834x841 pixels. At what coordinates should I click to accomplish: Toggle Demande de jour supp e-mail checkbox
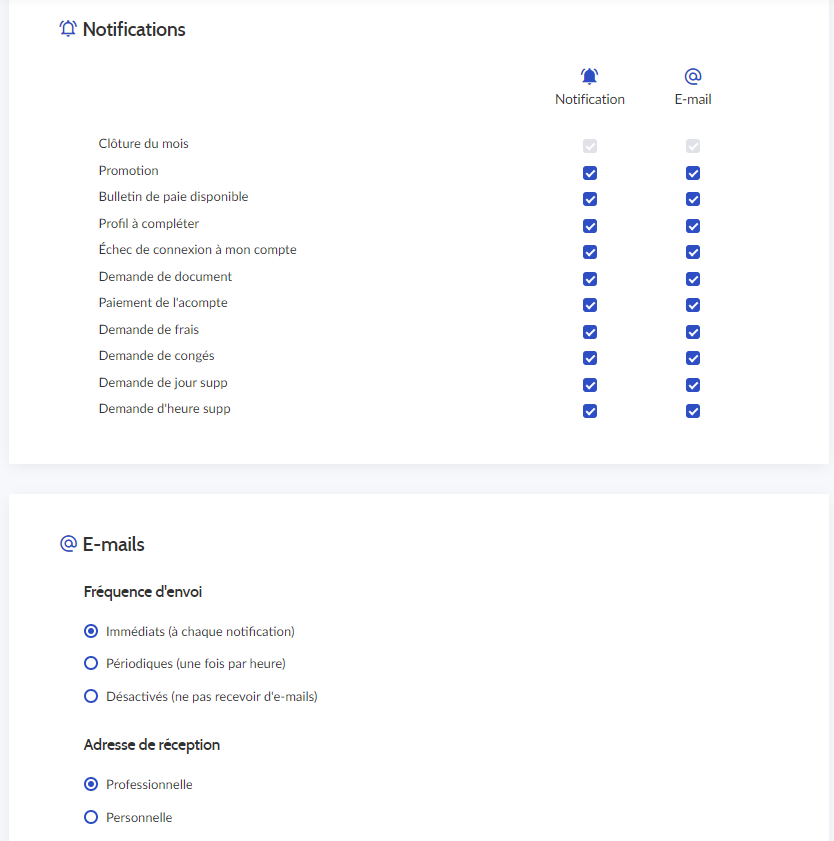click(x=692, y=385)
